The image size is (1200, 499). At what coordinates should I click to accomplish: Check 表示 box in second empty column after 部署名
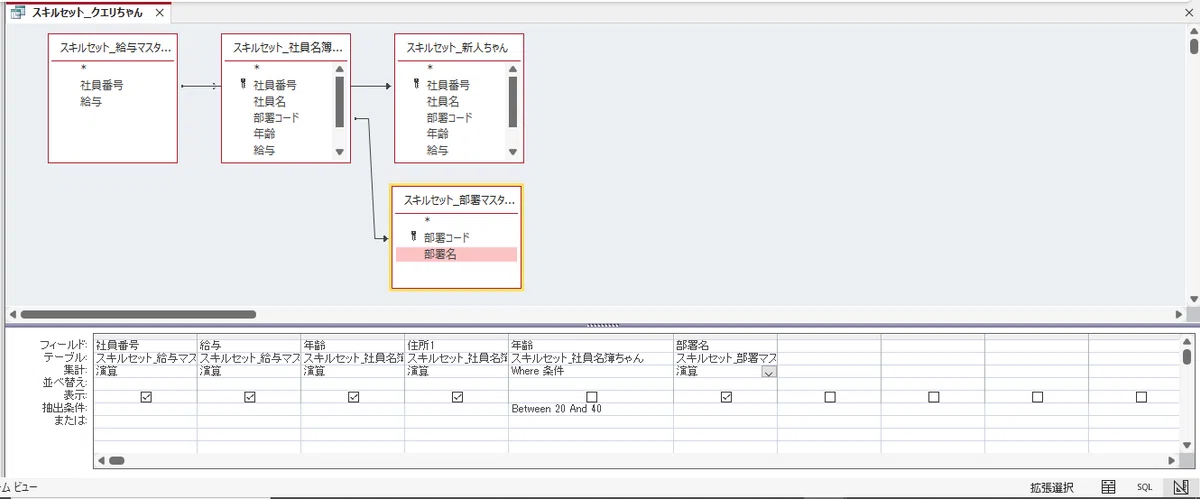934,396
